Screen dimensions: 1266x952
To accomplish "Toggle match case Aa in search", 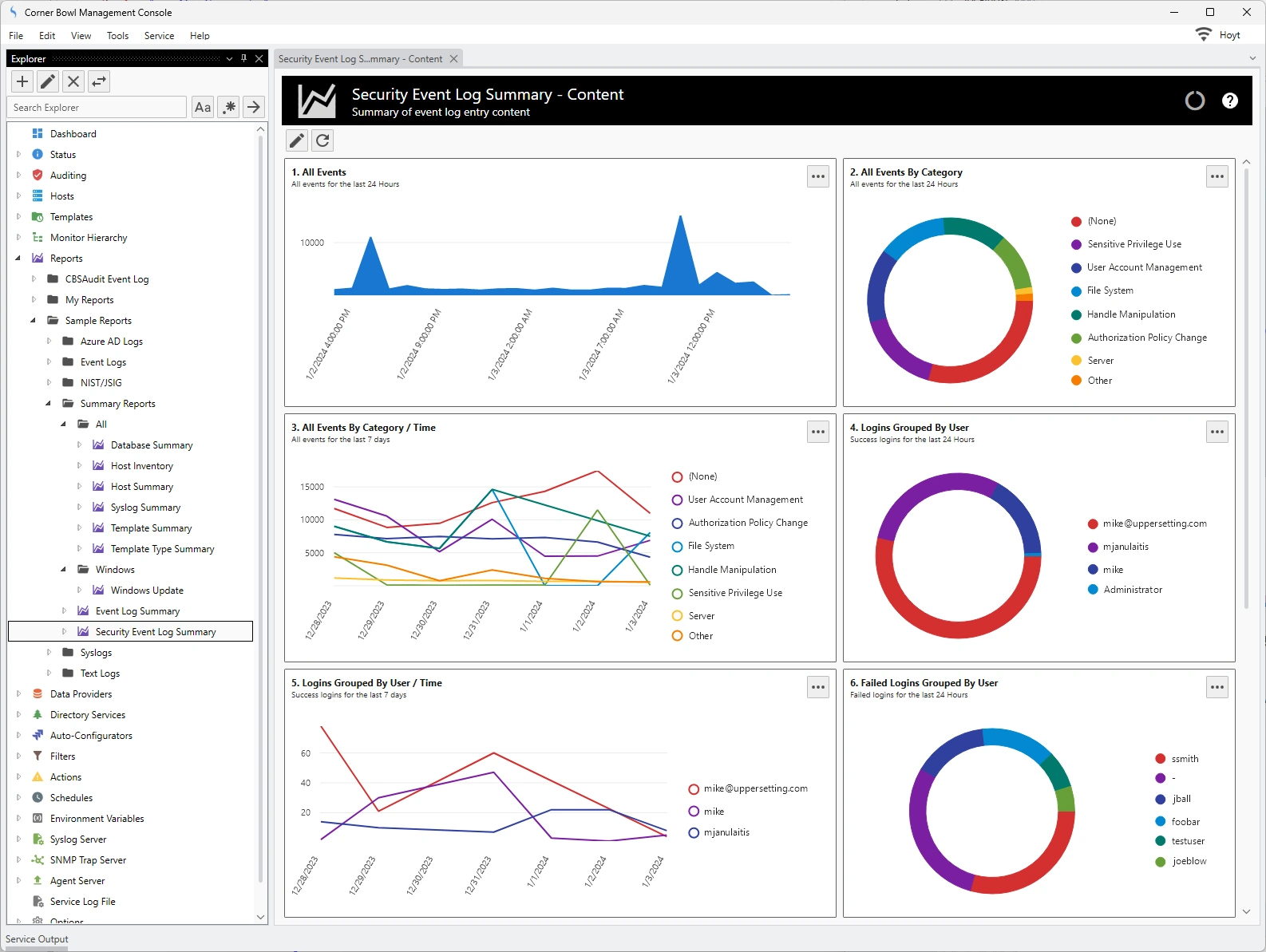I will pos(203,107).
